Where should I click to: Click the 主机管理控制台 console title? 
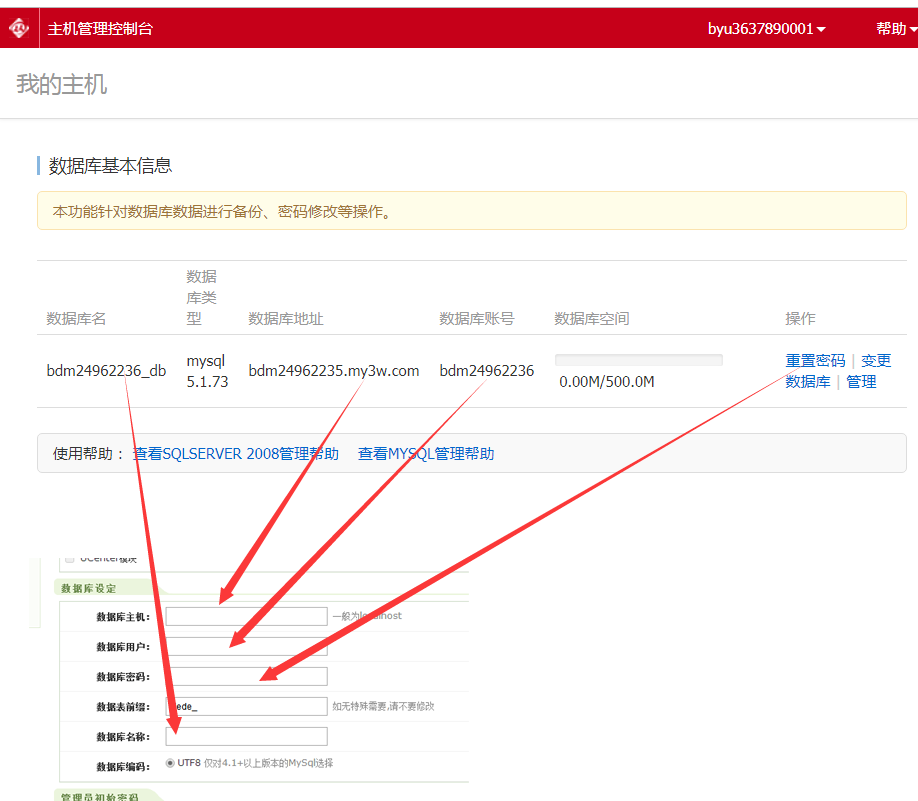pos(100,29)
